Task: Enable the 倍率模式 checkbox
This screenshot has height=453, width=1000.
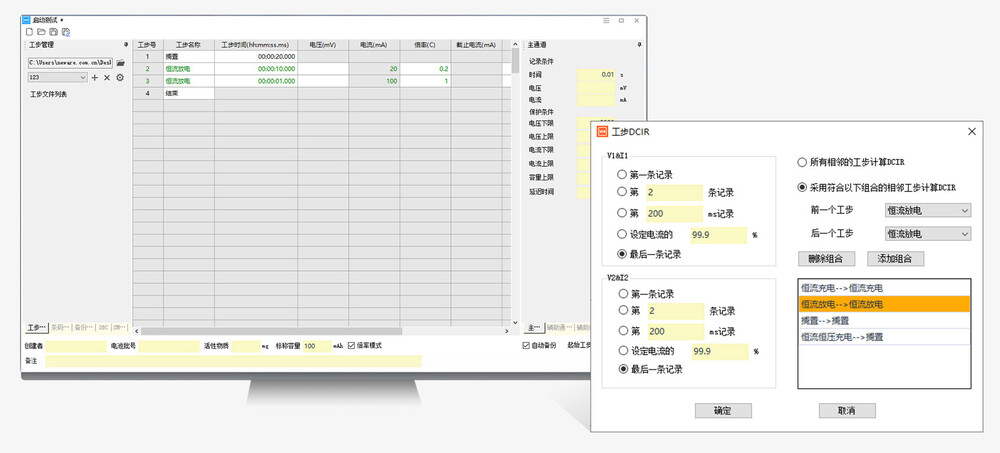Action: 351,346
